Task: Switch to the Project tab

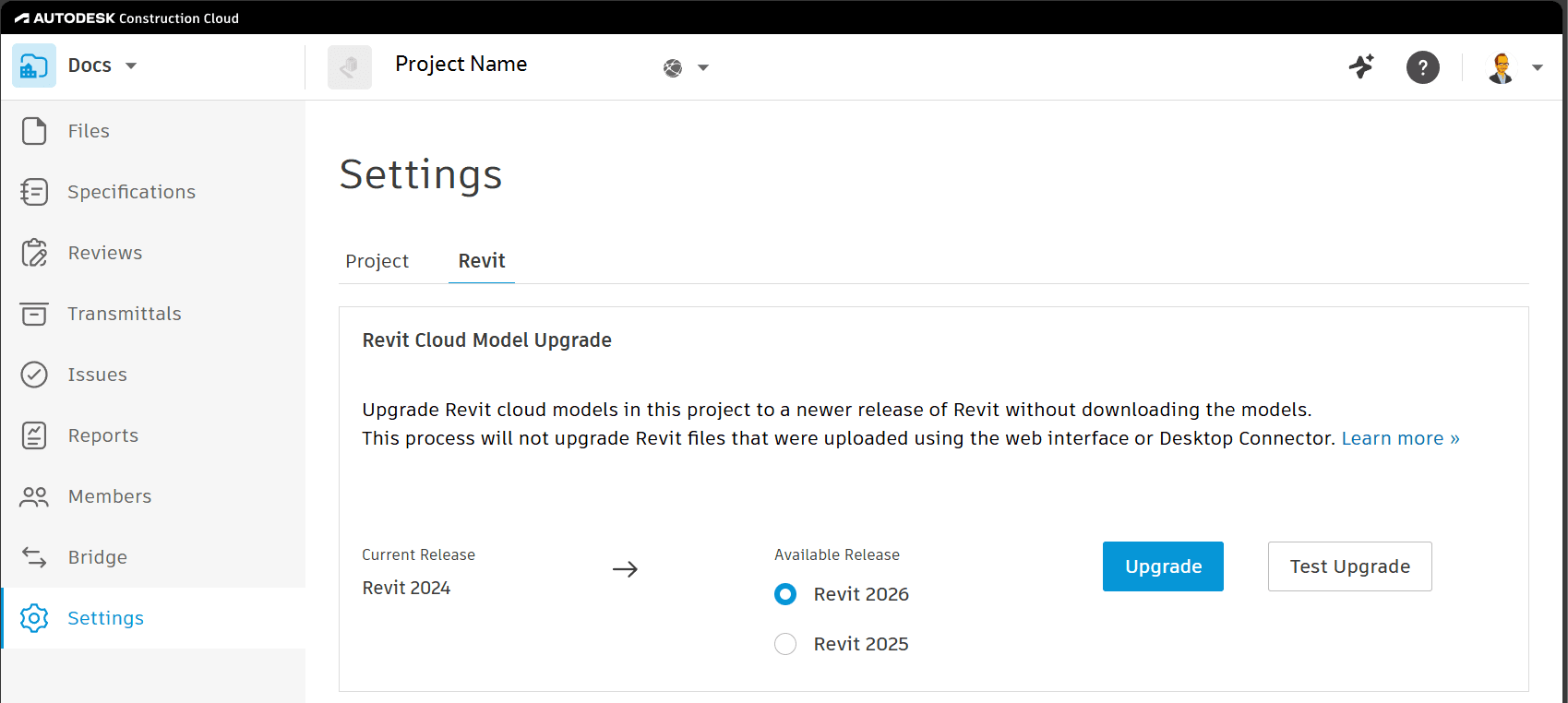Action: tap(377, 261)
